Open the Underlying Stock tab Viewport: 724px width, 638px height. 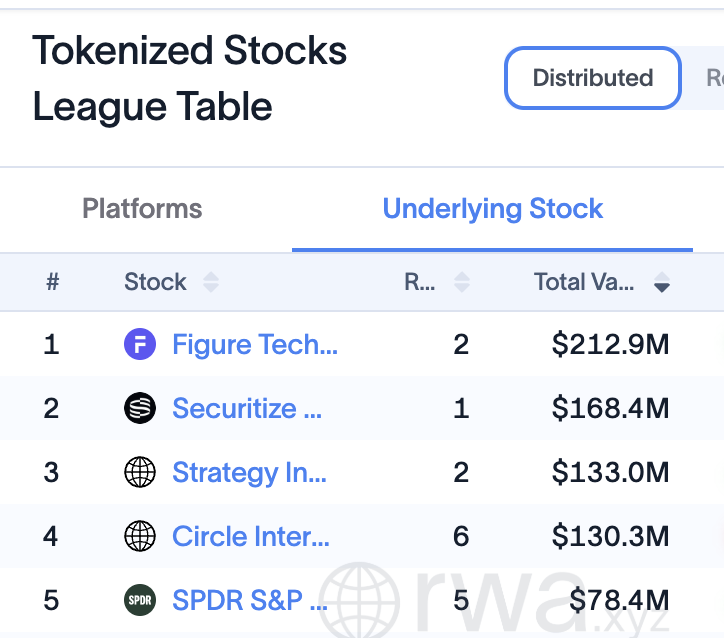tap(493, 209)
